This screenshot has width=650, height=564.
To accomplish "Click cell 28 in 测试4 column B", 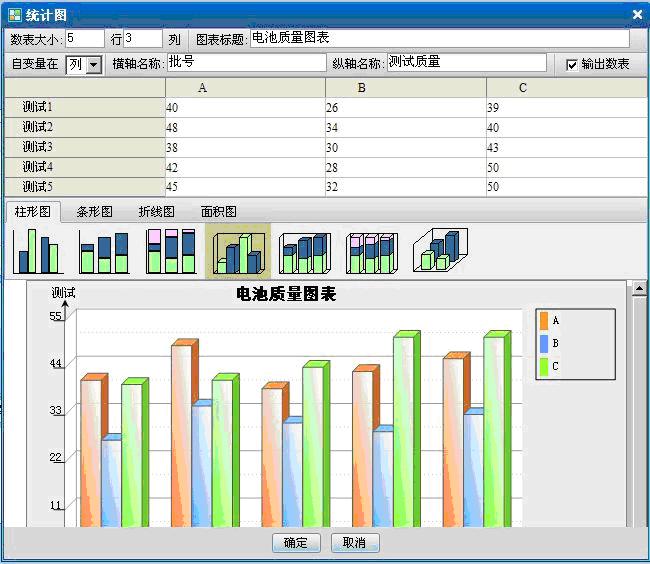I will pos(405,167).
